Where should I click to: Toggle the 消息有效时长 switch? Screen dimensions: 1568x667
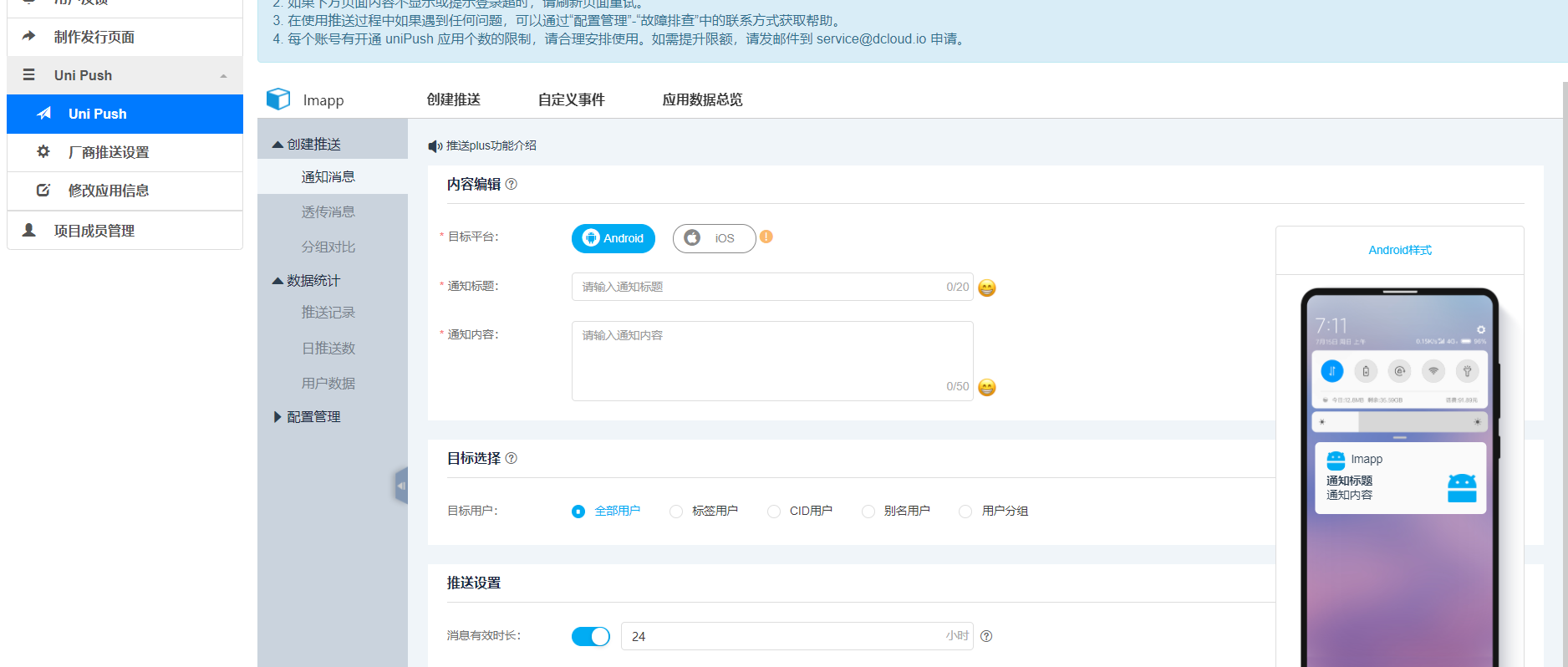(x=591, y=636)
